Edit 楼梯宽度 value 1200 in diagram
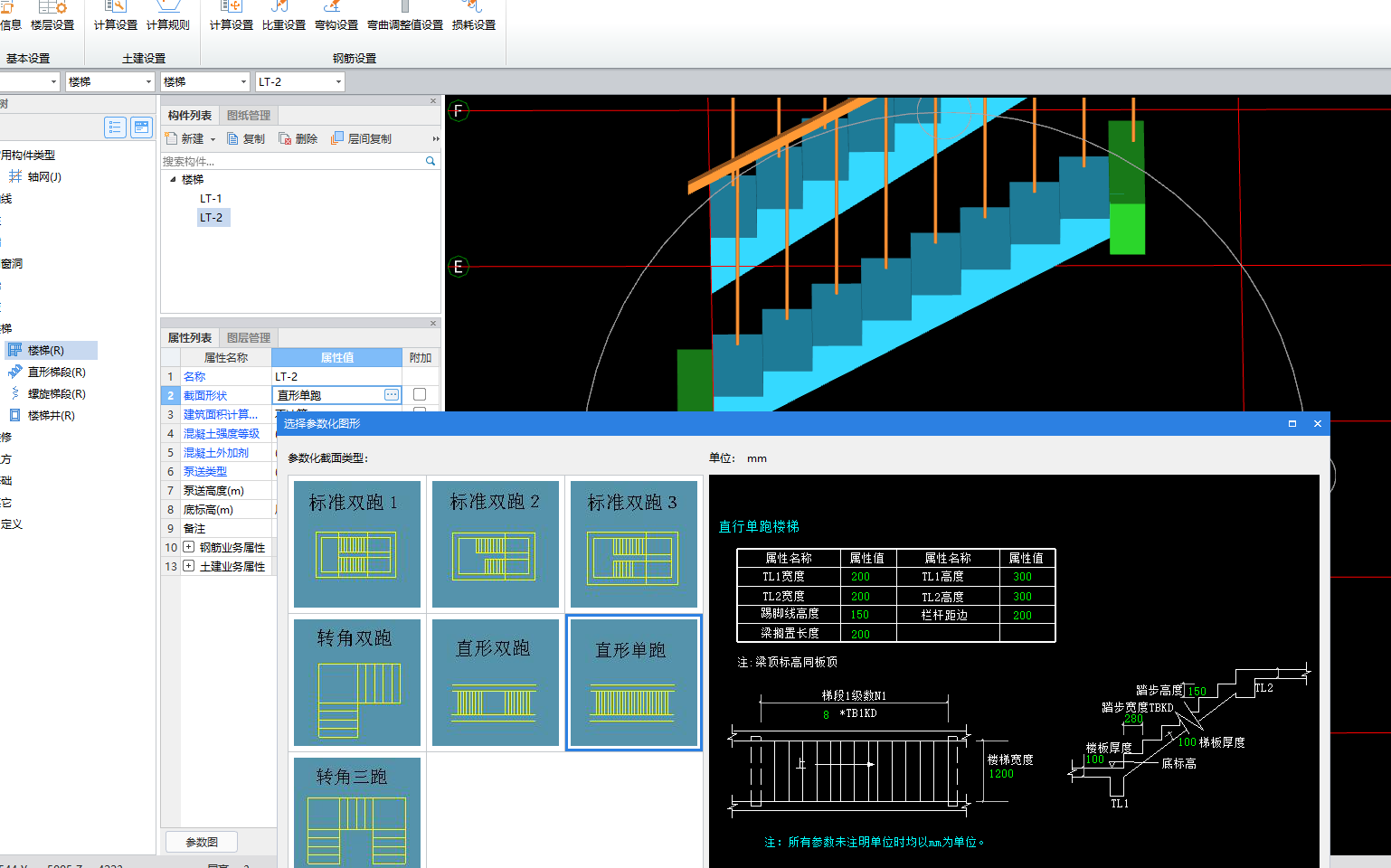 (1001, 774)
